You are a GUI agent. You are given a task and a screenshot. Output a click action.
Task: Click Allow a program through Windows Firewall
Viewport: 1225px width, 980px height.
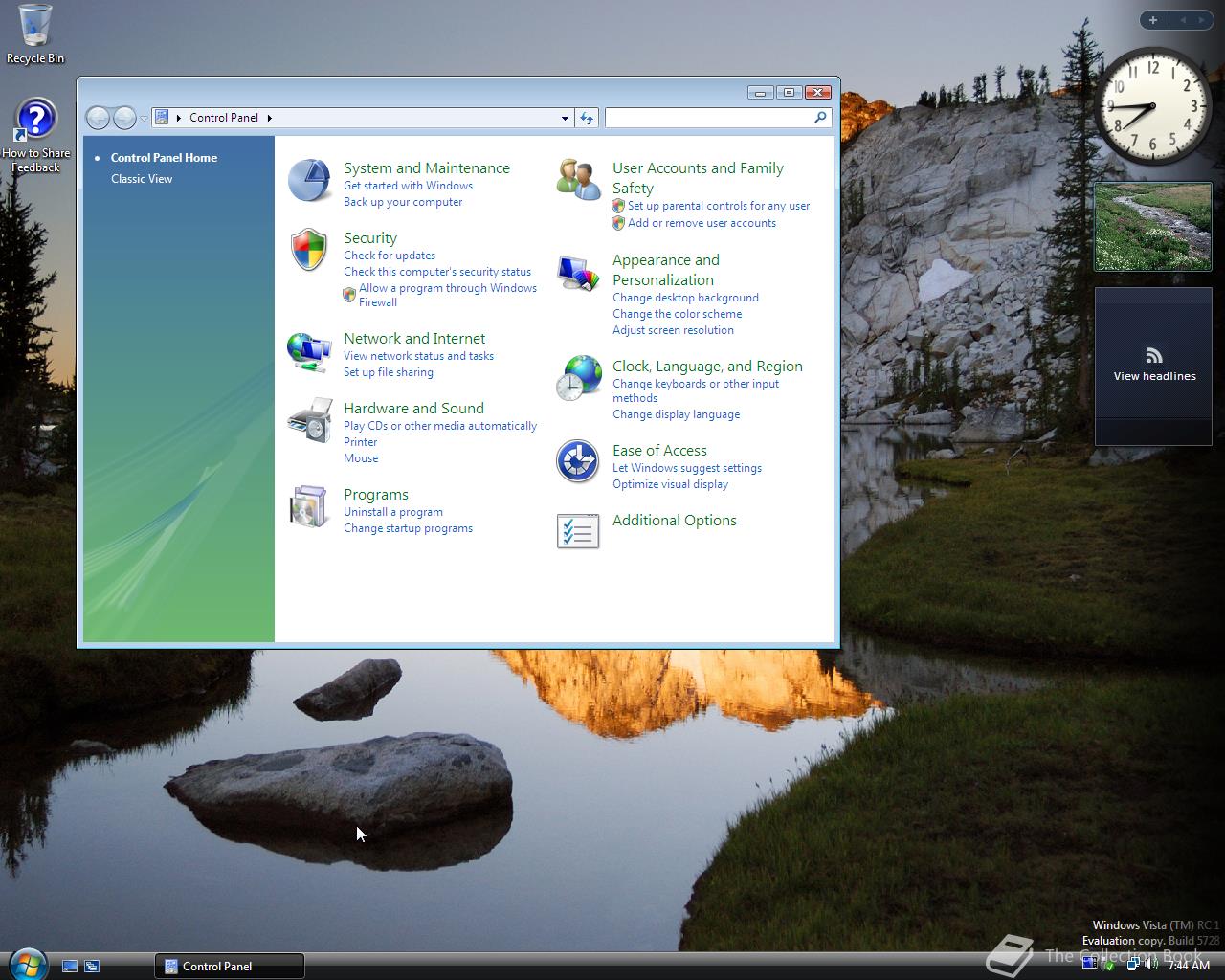448,295
